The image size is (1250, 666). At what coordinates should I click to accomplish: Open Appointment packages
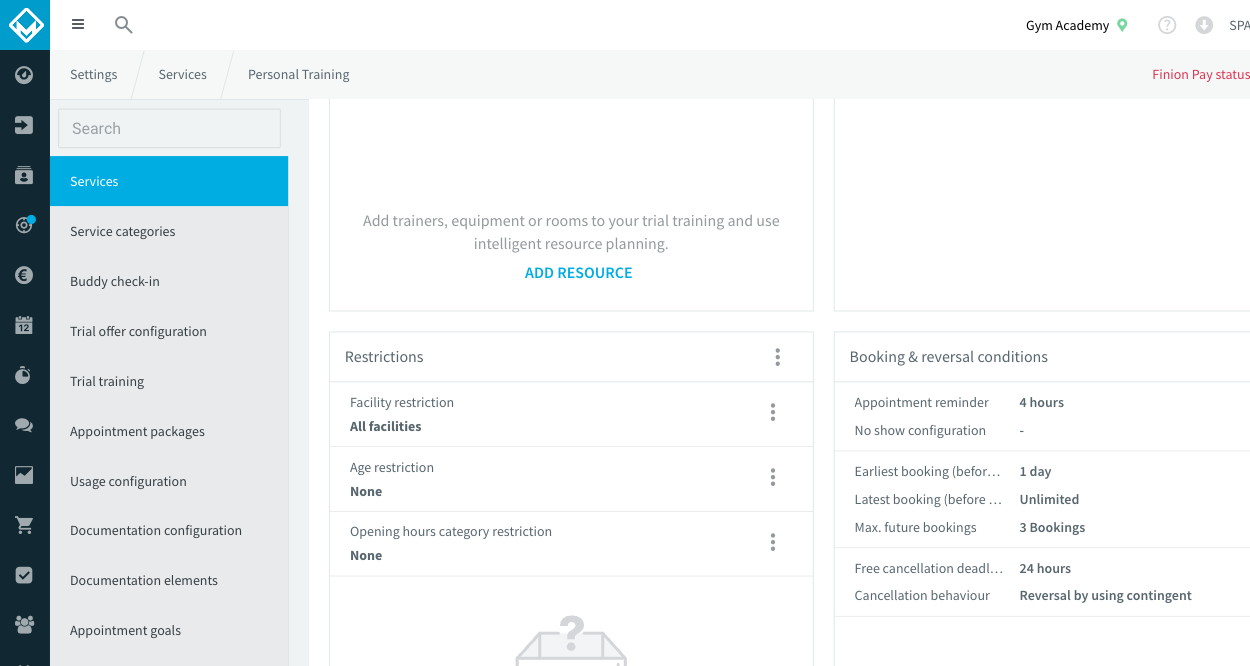169,431
